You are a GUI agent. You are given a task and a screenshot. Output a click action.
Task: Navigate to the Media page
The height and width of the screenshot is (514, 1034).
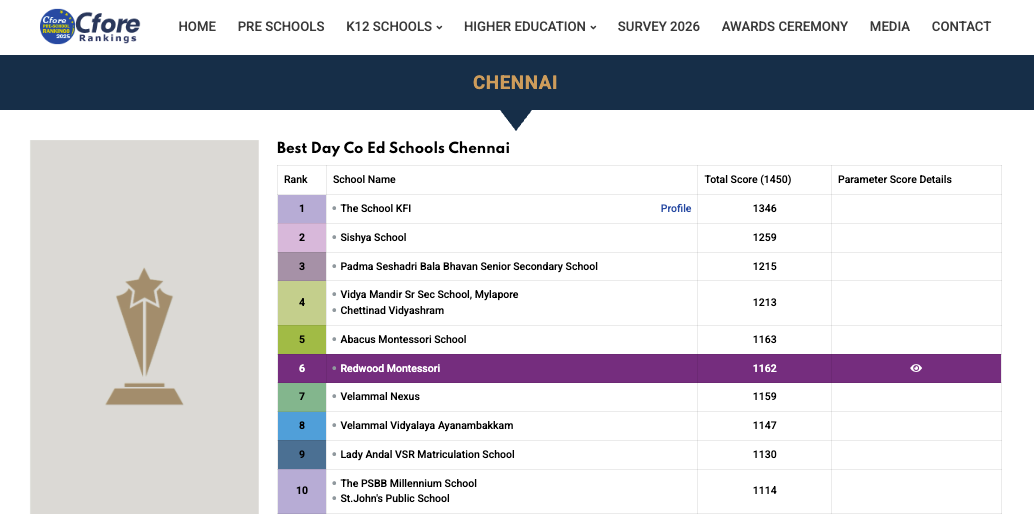click(890, 27)
